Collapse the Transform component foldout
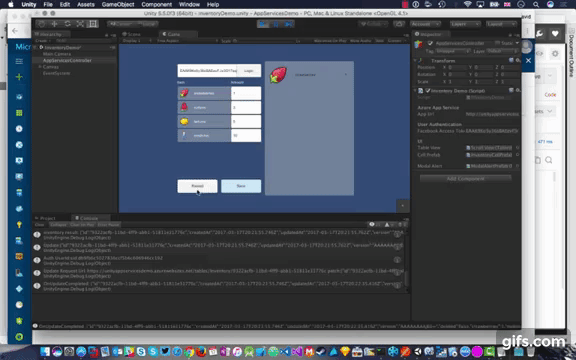Screen dimensions: 576x360 pyautogui.click(x=415, y=60)
